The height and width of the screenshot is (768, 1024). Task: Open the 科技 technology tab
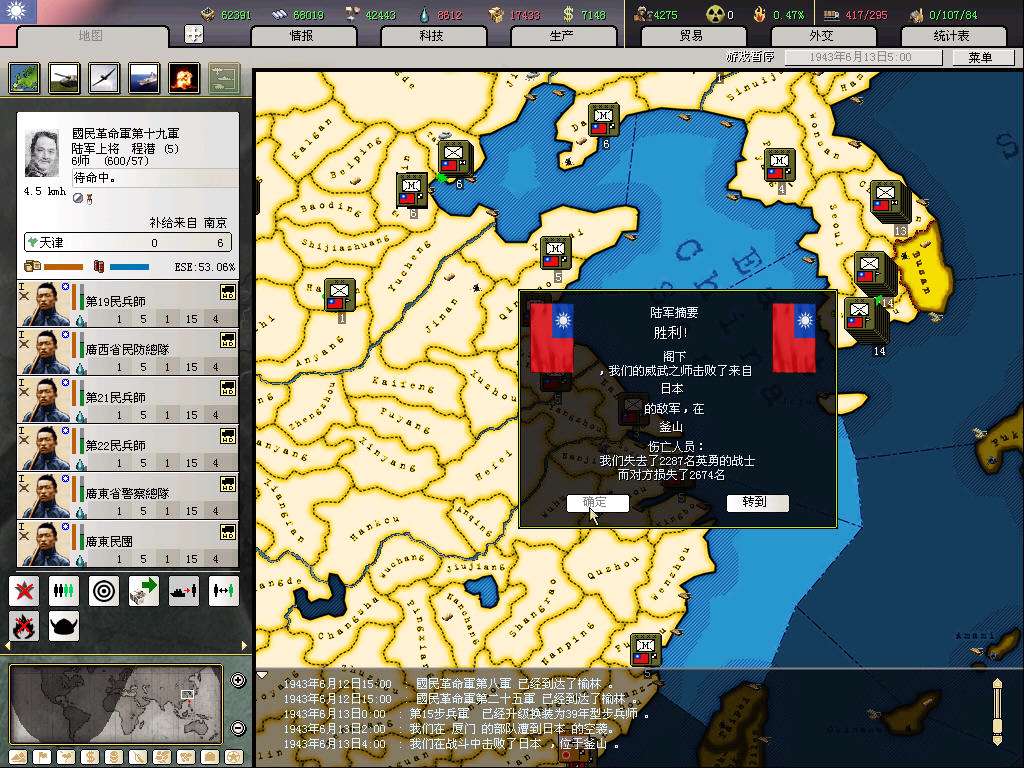coord(431,36)
